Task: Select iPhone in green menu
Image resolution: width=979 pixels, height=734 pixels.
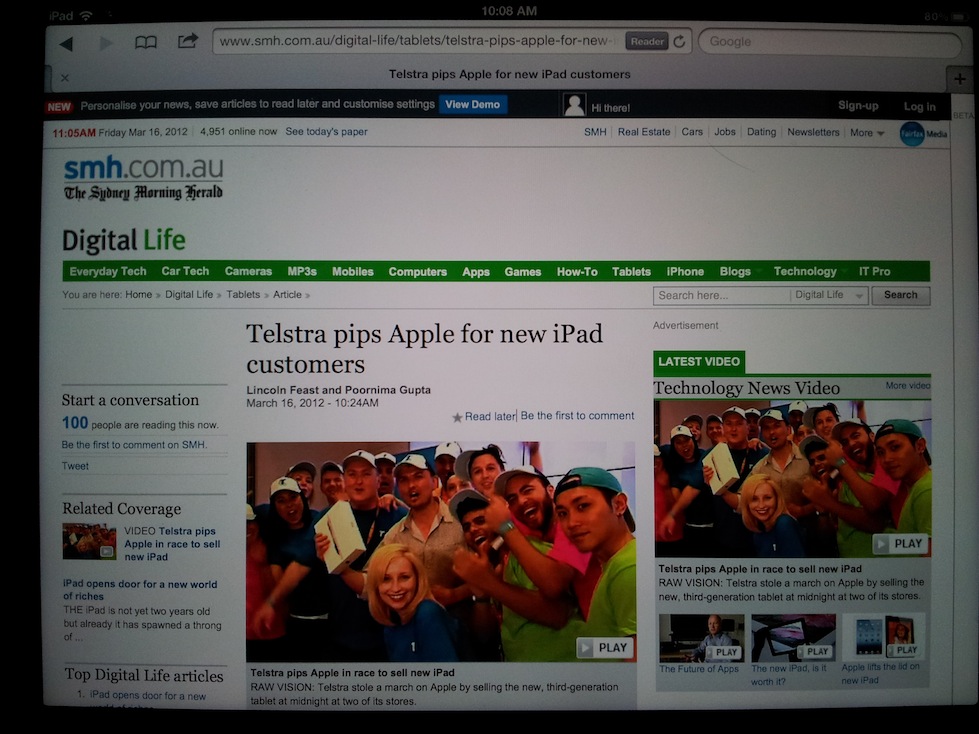Action: 685,272
